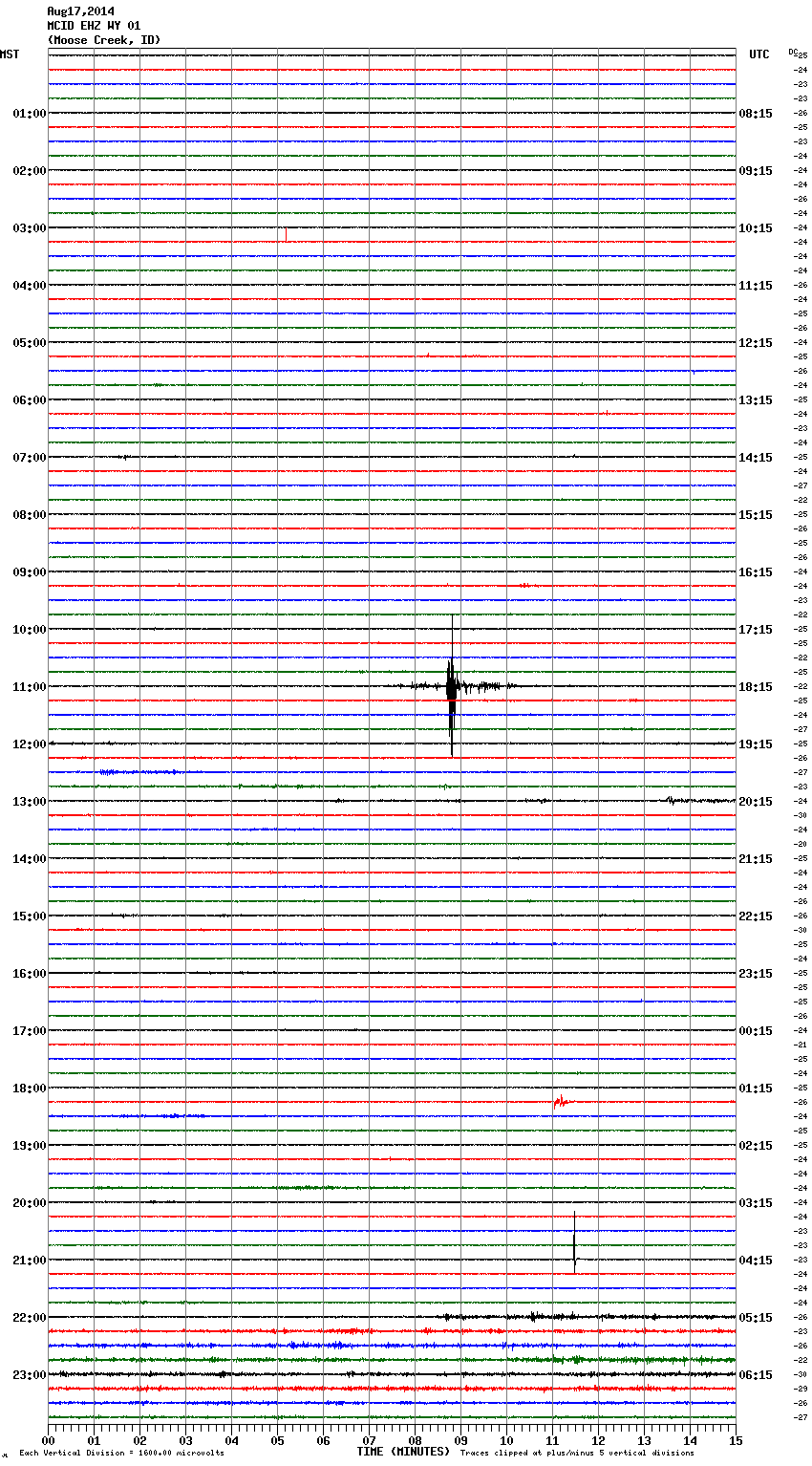Click the 18:15 UTC time label

[756, 687]
